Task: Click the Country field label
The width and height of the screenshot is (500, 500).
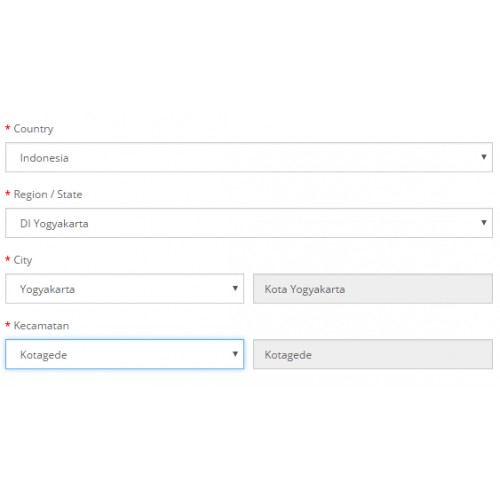Action: click(x=33, y=129)
